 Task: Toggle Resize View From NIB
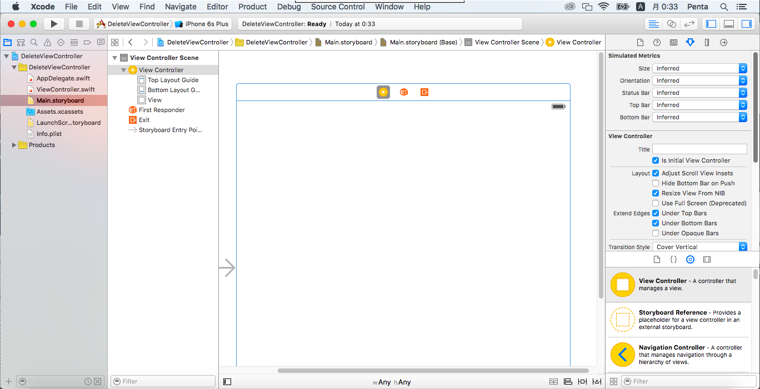point(655,193)
